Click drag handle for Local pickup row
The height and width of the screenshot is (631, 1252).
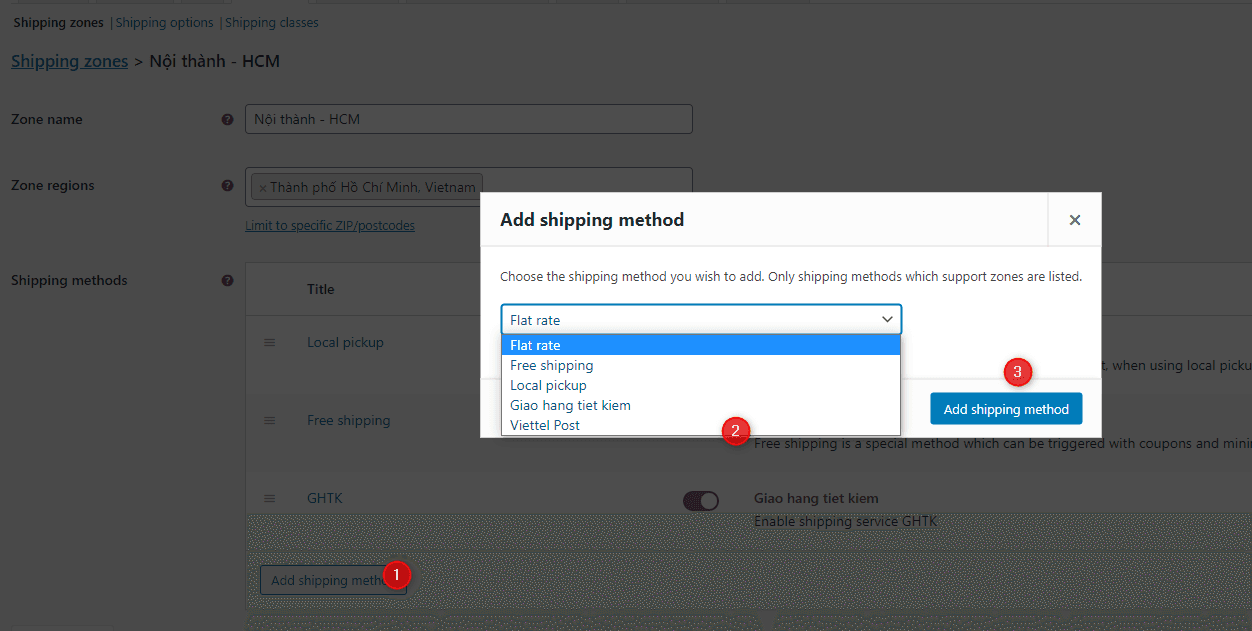[x=269, y=342]
